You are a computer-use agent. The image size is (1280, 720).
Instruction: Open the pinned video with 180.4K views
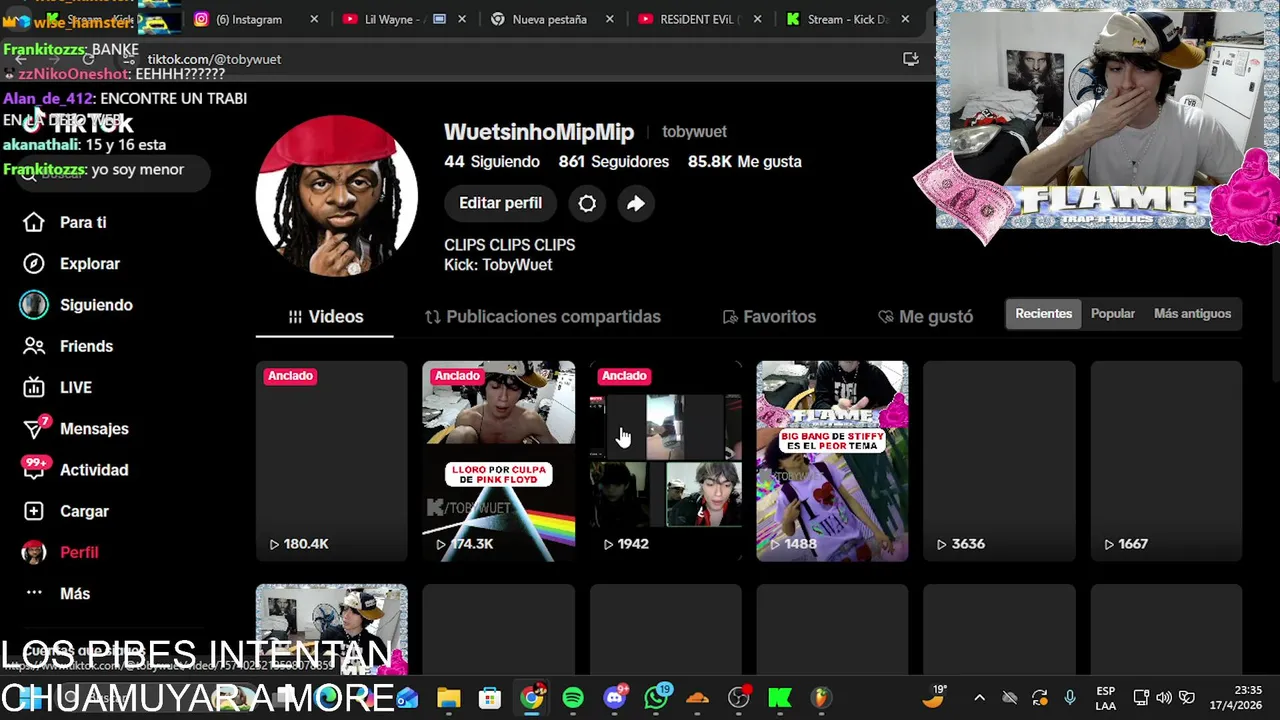[x=331, y=461]
